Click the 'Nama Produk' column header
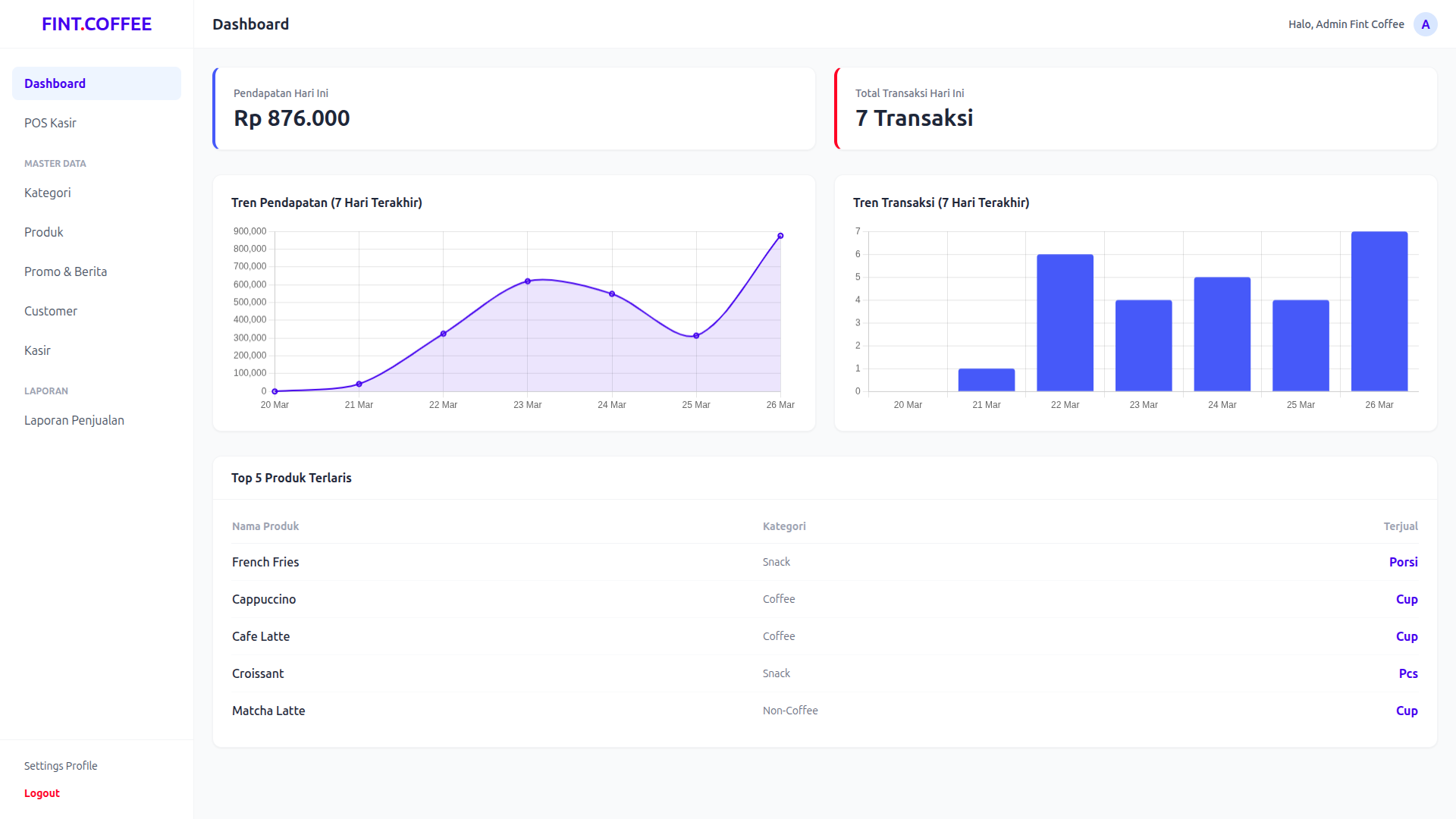Screen dimensions: 1456x819 pyautogui.click(x=265, y=526)
